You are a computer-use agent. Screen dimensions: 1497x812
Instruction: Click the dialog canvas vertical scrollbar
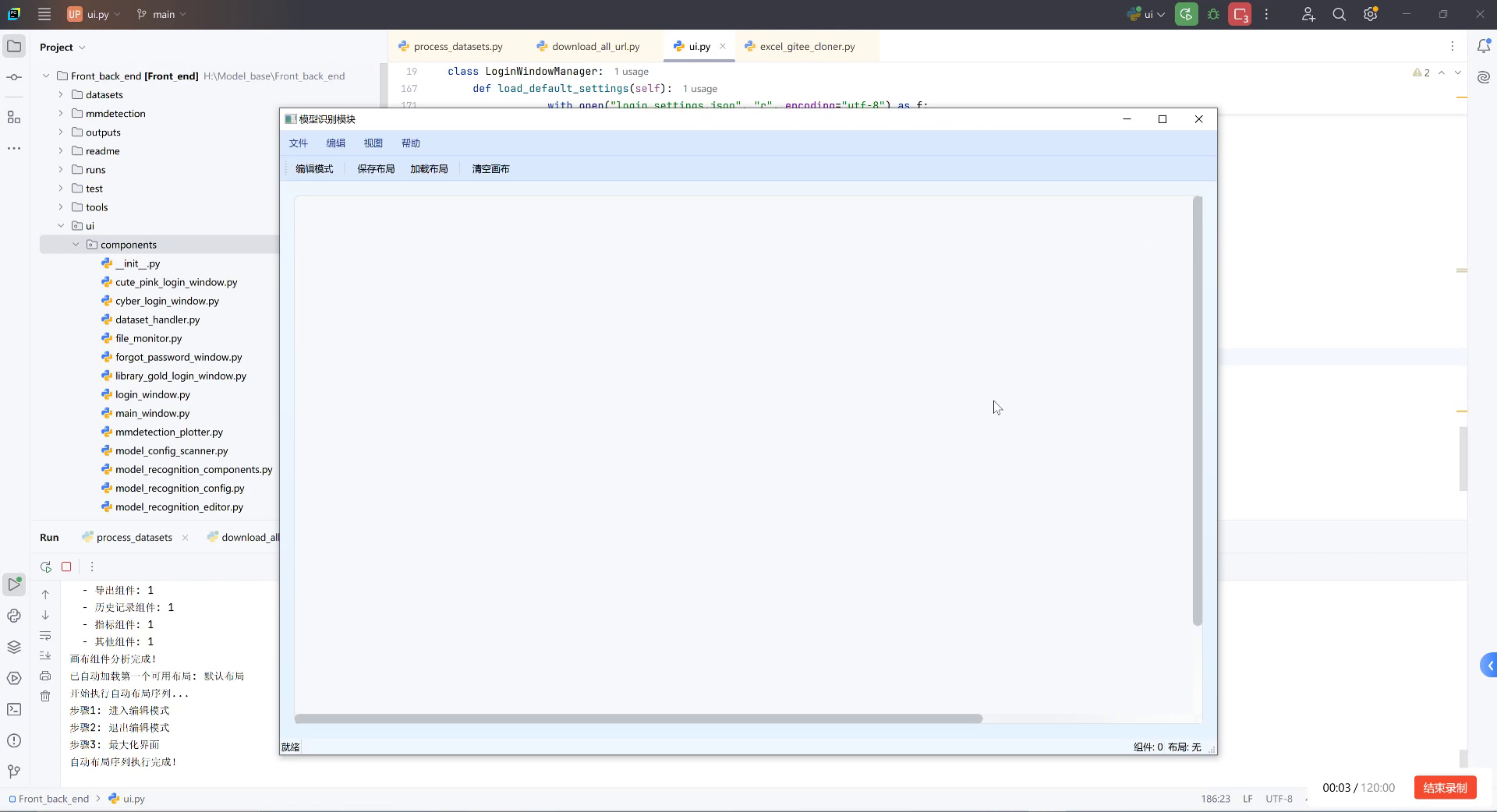pos(1198,411)
